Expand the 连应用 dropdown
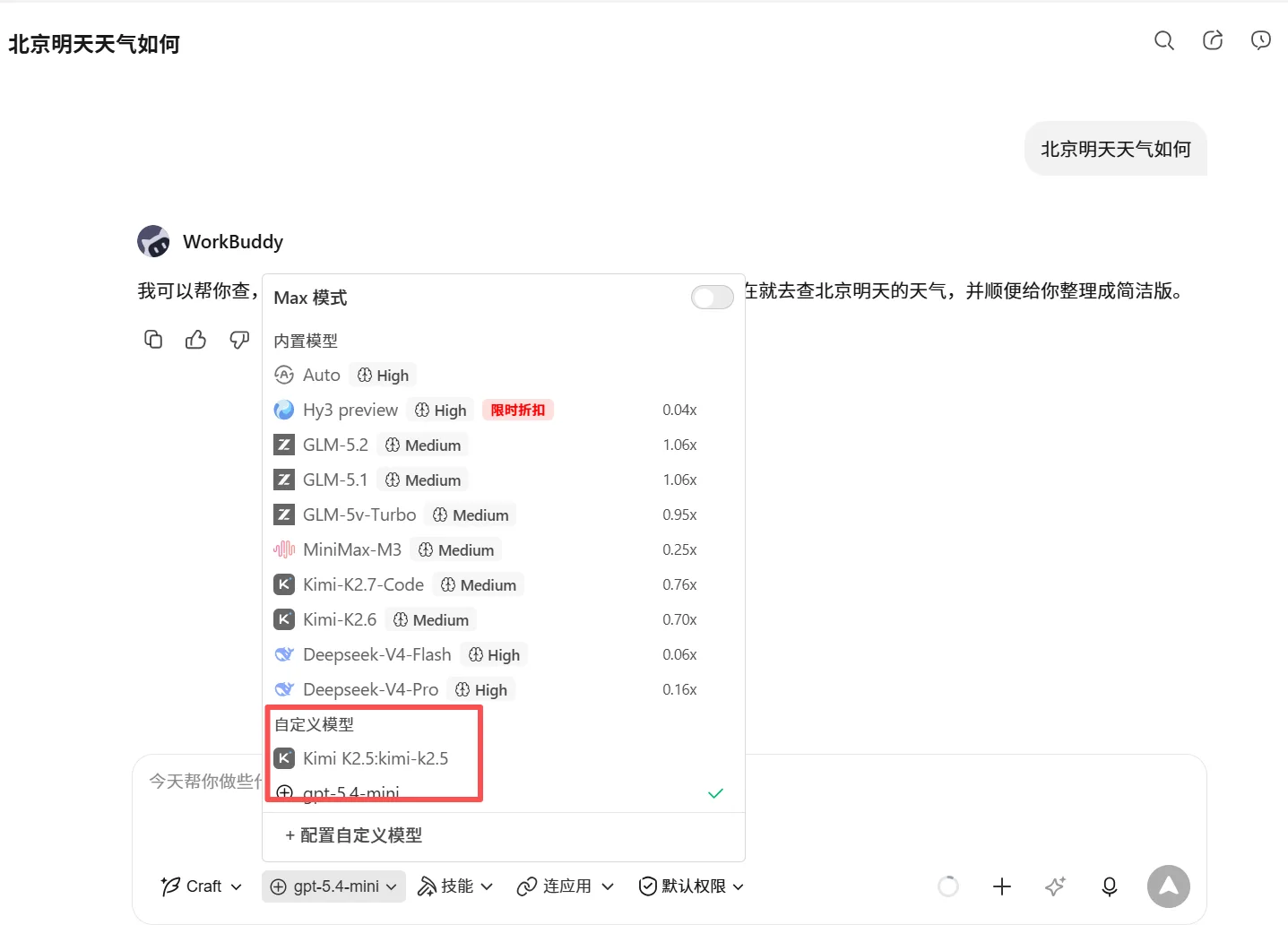Viewport: 1288px width, 925px height. point(566,886)
